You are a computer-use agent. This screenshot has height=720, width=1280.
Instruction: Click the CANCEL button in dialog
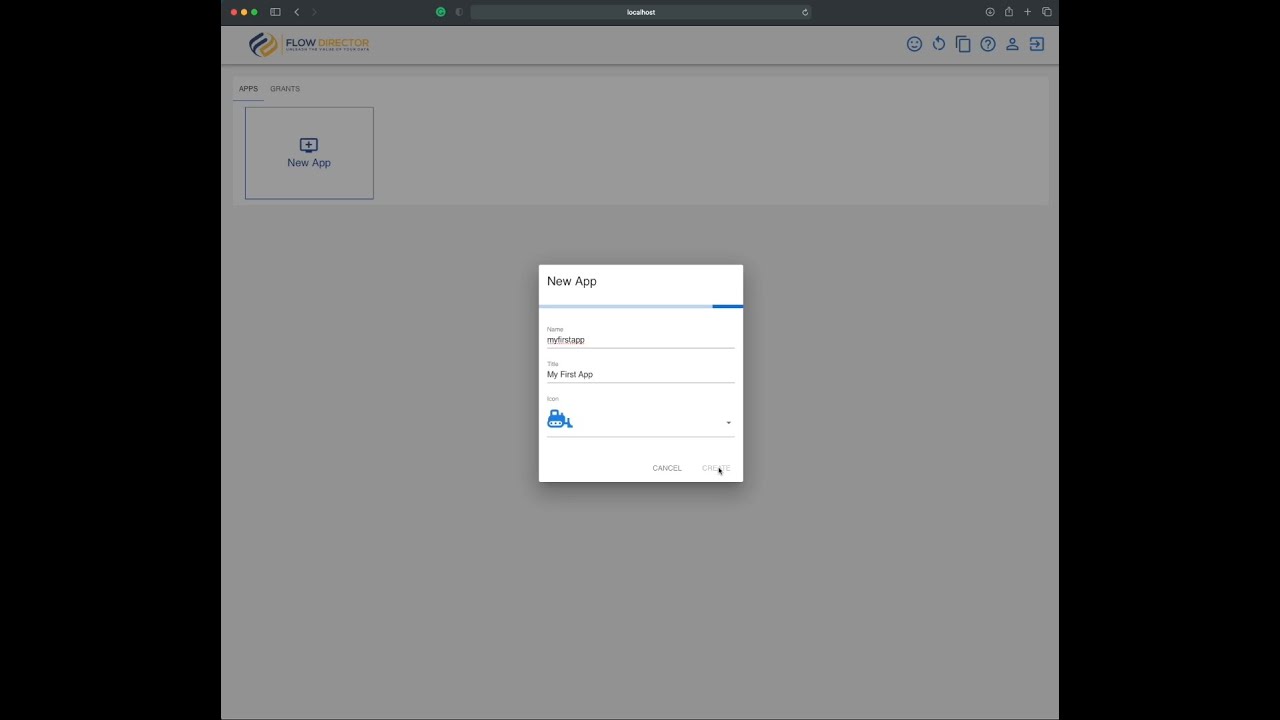pos(667,468)
